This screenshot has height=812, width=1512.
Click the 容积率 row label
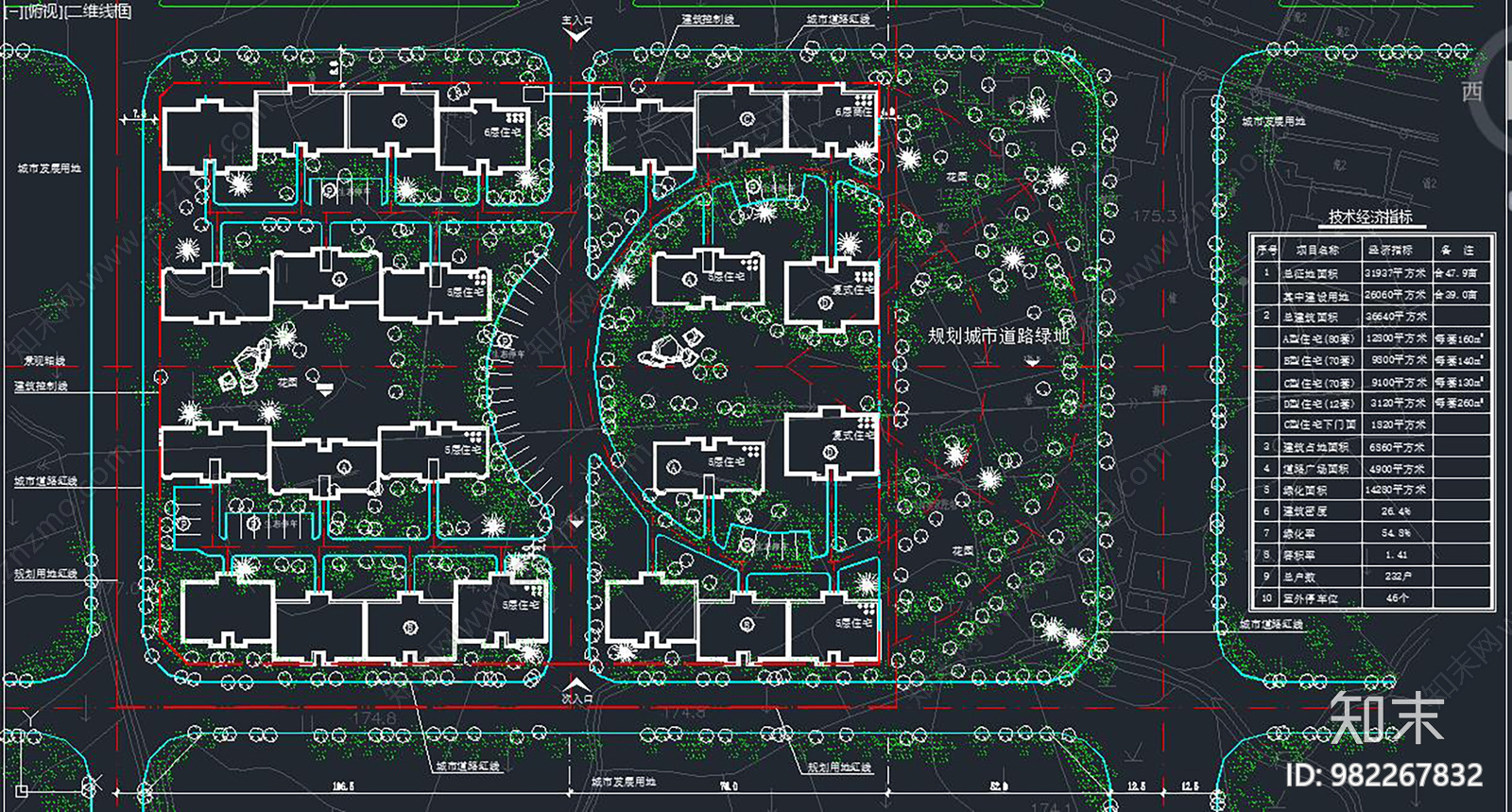[1299, 555]
